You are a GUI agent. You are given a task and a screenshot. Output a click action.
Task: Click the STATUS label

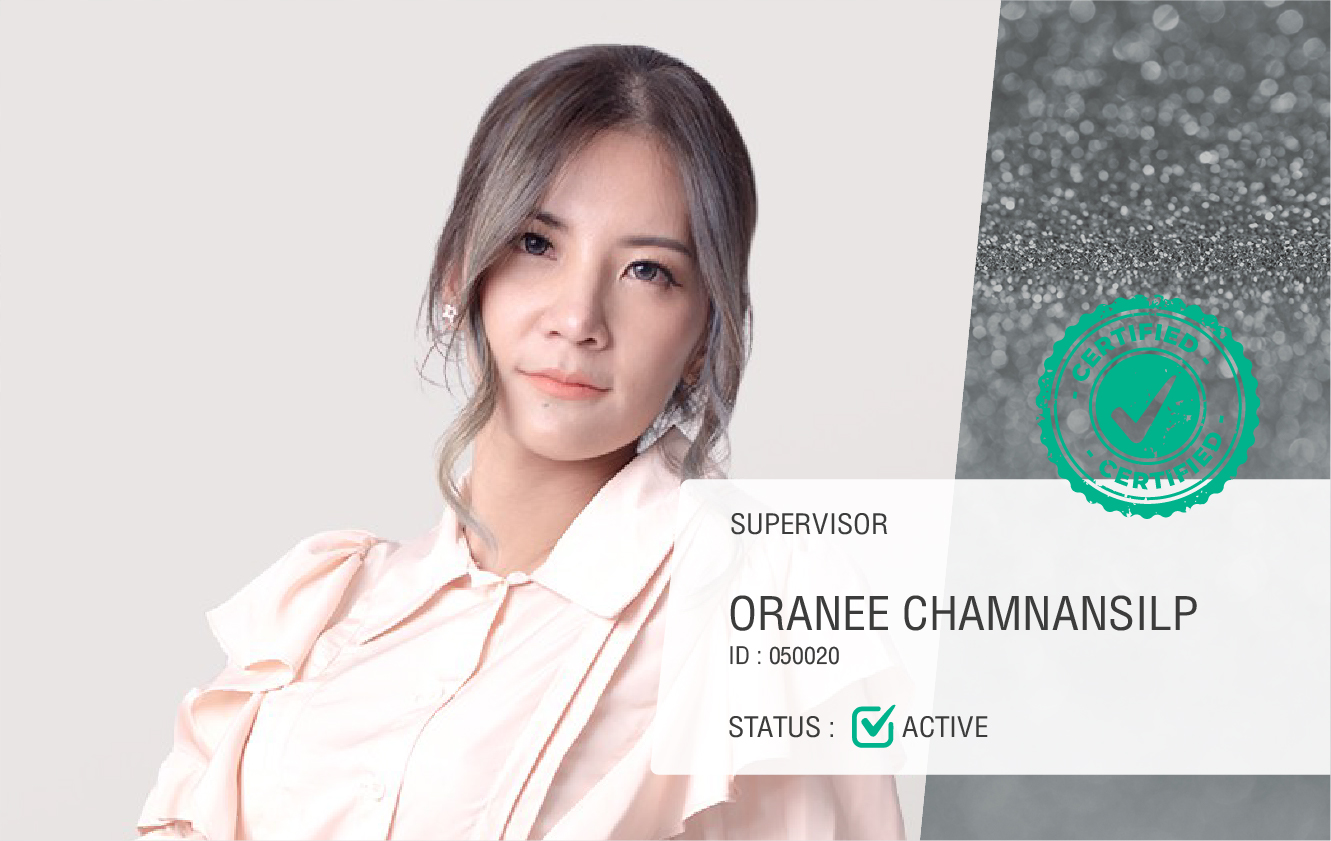pos(781,727)
